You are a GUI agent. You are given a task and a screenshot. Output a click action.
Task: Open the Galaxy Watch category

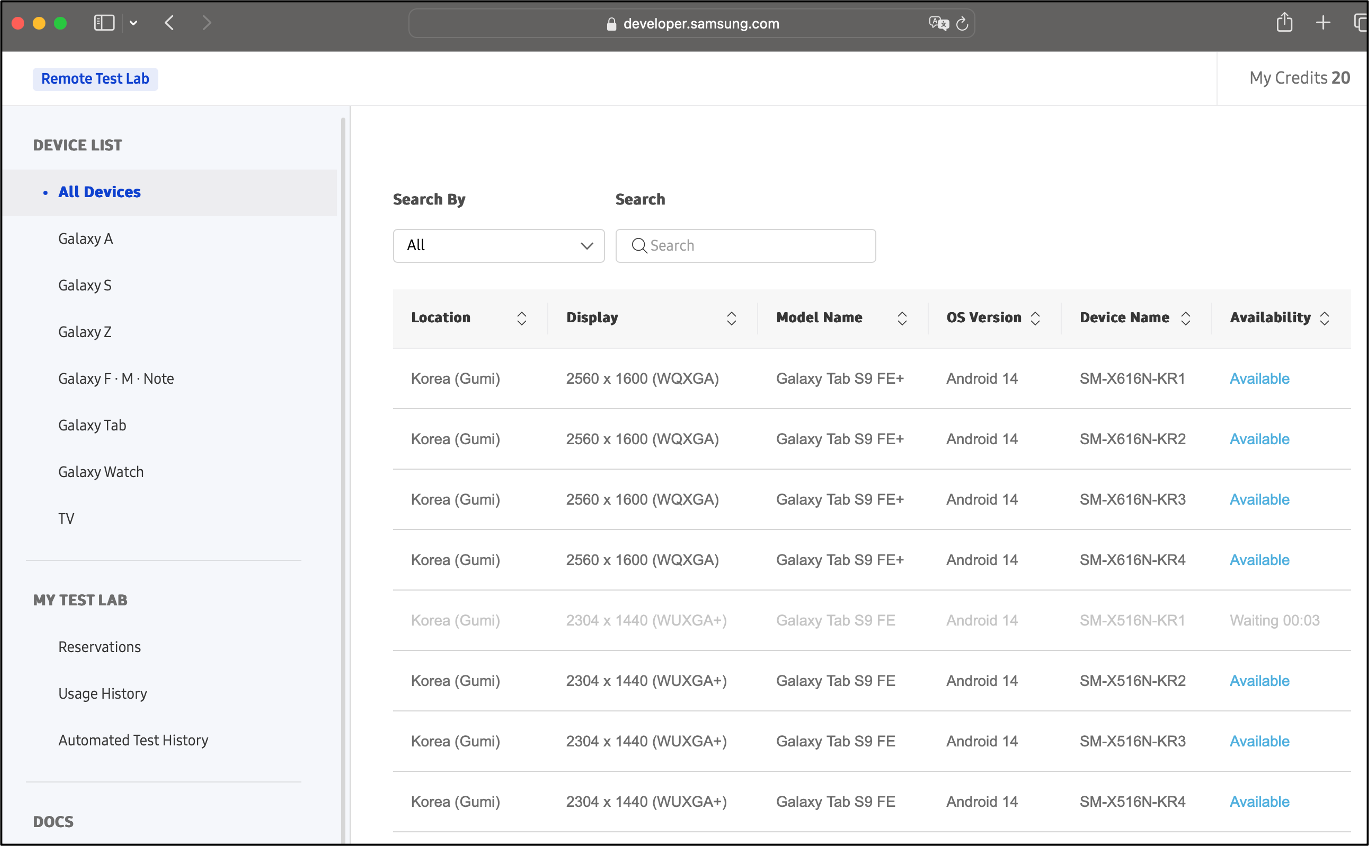(x=101, y=472)
